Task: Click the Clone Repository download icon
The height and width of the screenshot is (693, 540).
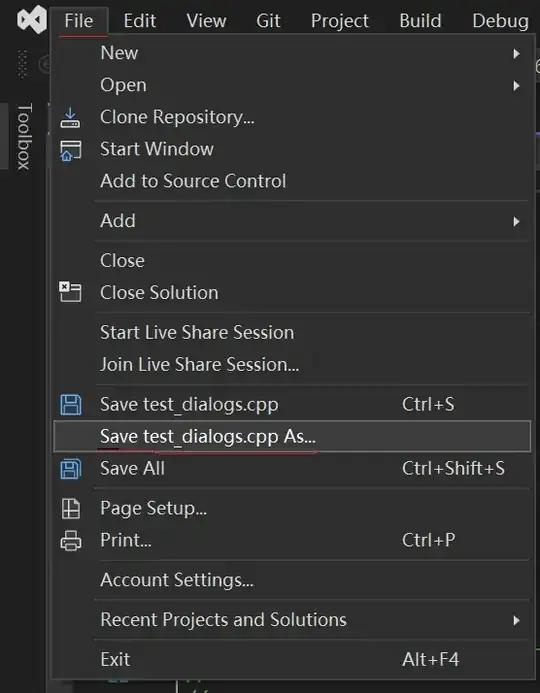Action: [70, 118]
